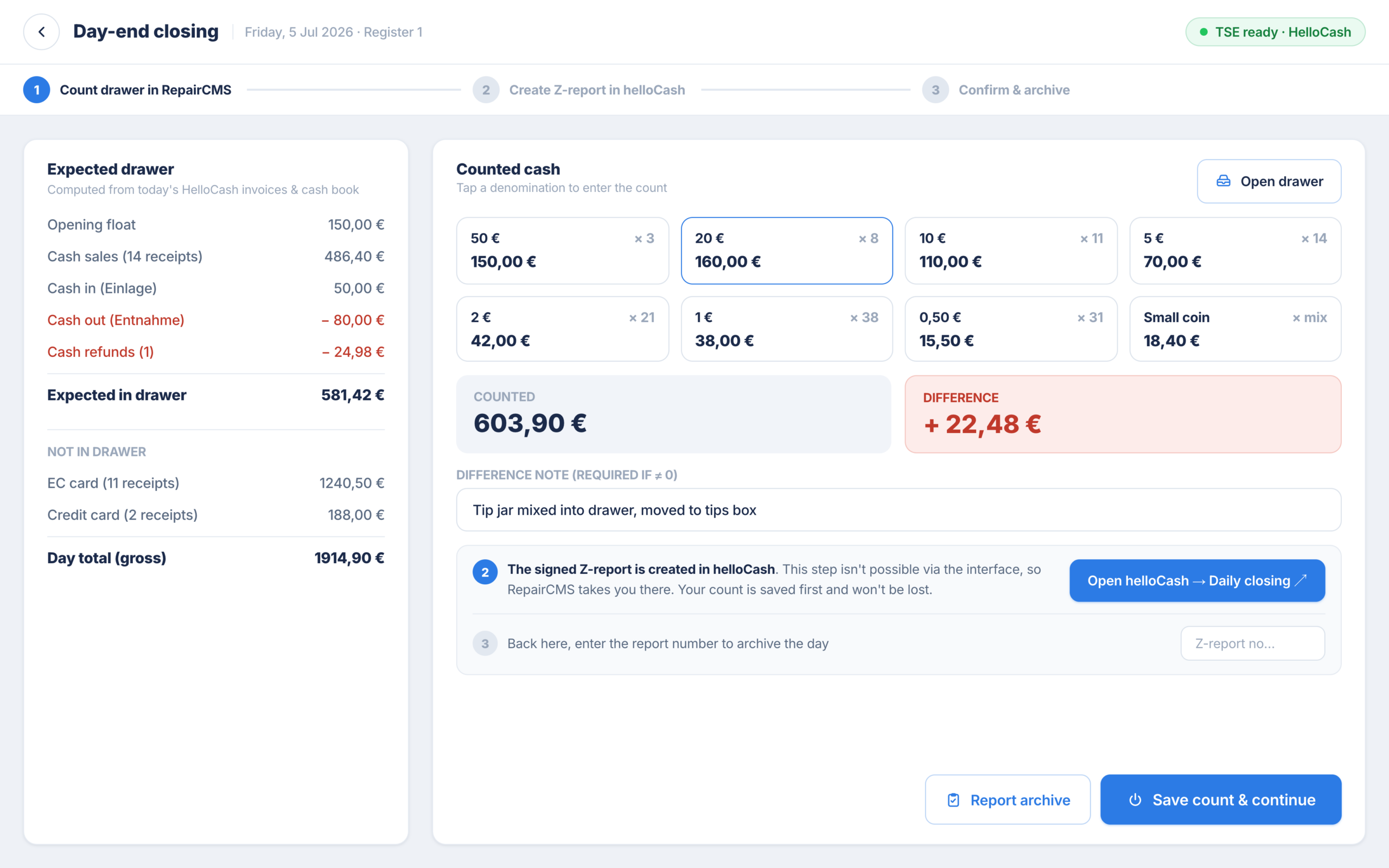
Task: Click the Credit card (2 receipts) row
Action: click(216, 515)
